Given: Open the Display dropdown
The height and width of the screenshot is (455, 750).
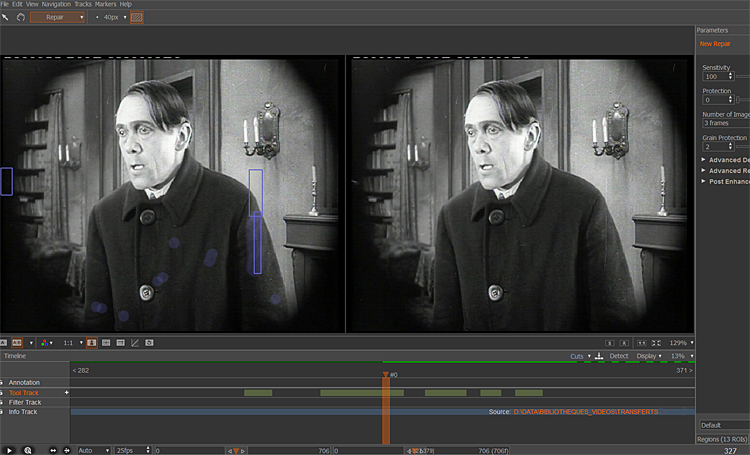Looking at the screenshot, I should pos(649,356).
